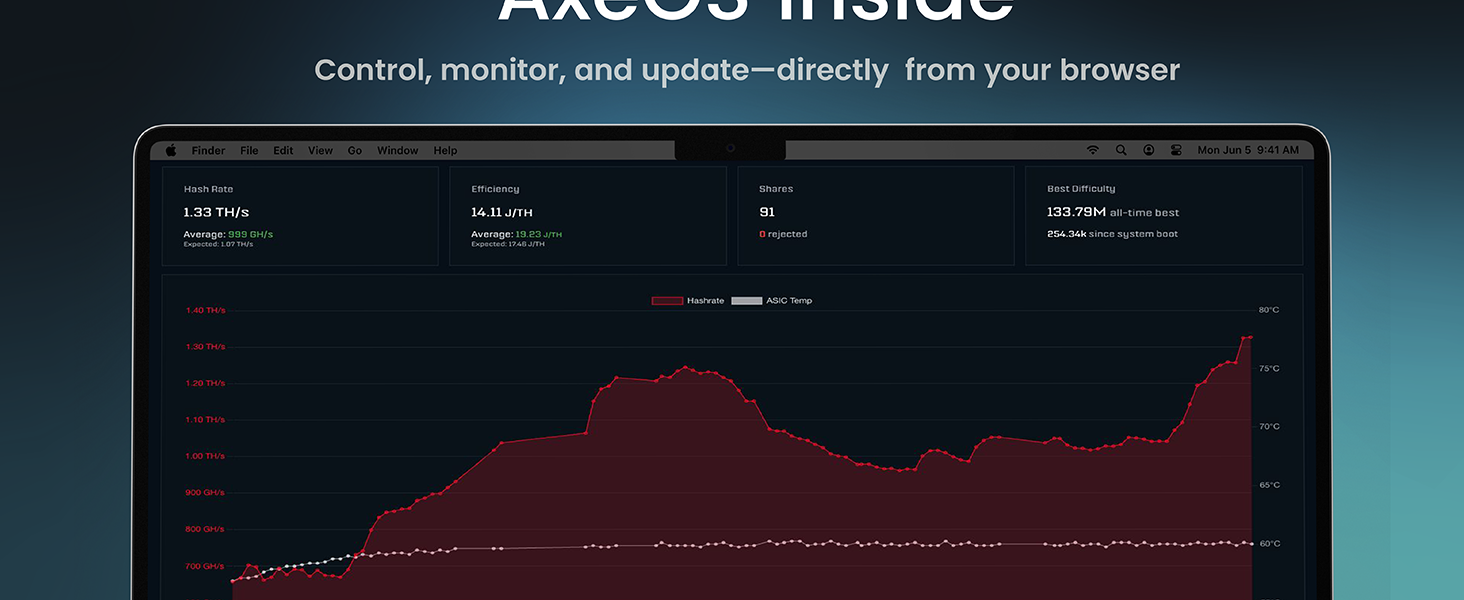Open the Edit menu

pyautogui.click(x=283, y=151)
